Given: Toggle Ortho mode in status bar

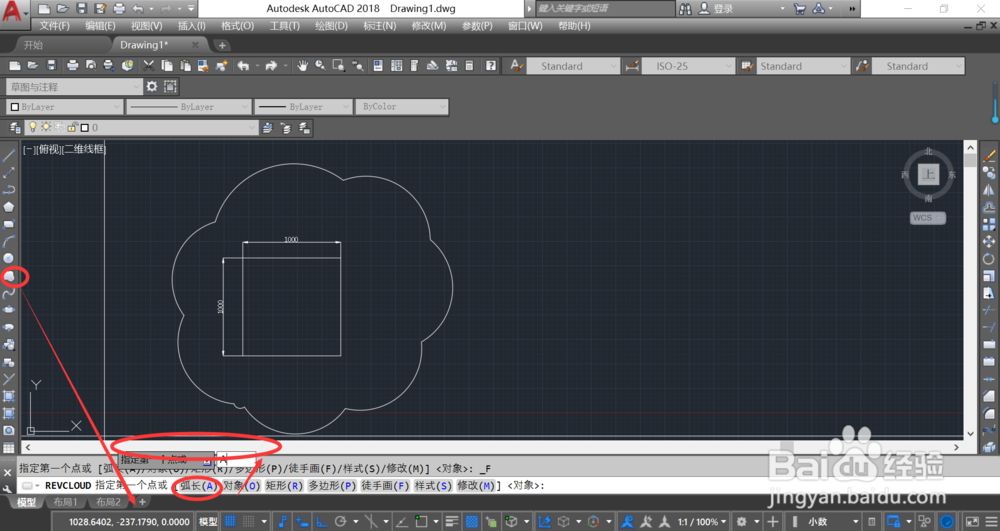Looking at the screenshot, I should (321, 521).
